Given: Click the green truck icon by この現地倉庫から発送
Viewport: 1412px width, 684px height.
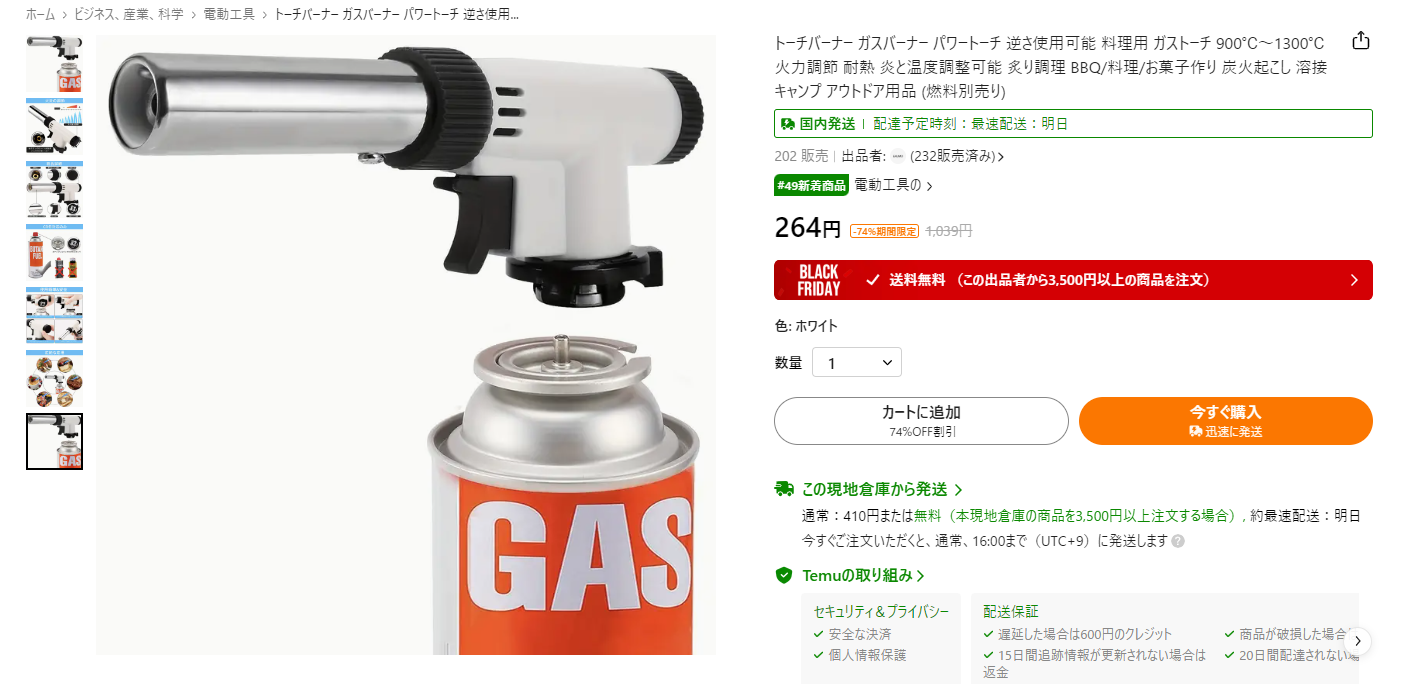Looking at the screenshot, I should click(784, 489).
